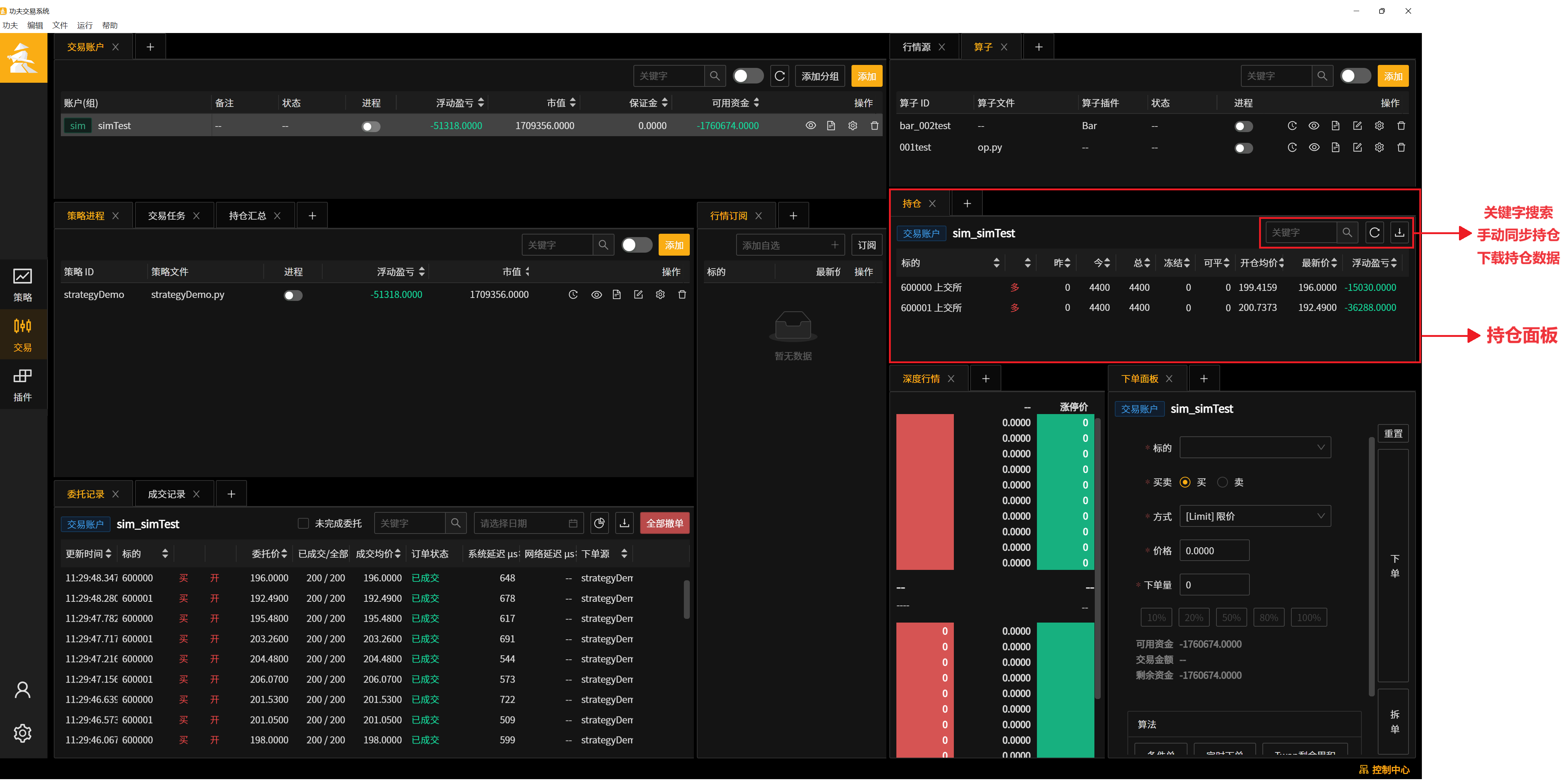
Task: Open settings gear for strategyDemo
Action: click(x=661, y=295)
